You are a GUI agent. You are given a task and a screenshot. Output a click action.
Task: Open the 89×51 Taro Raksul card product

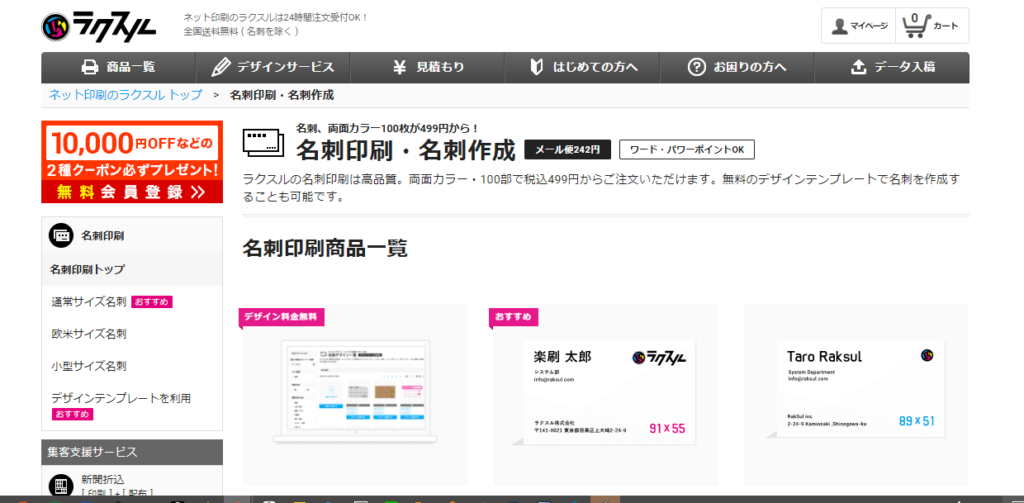(856, 395)
